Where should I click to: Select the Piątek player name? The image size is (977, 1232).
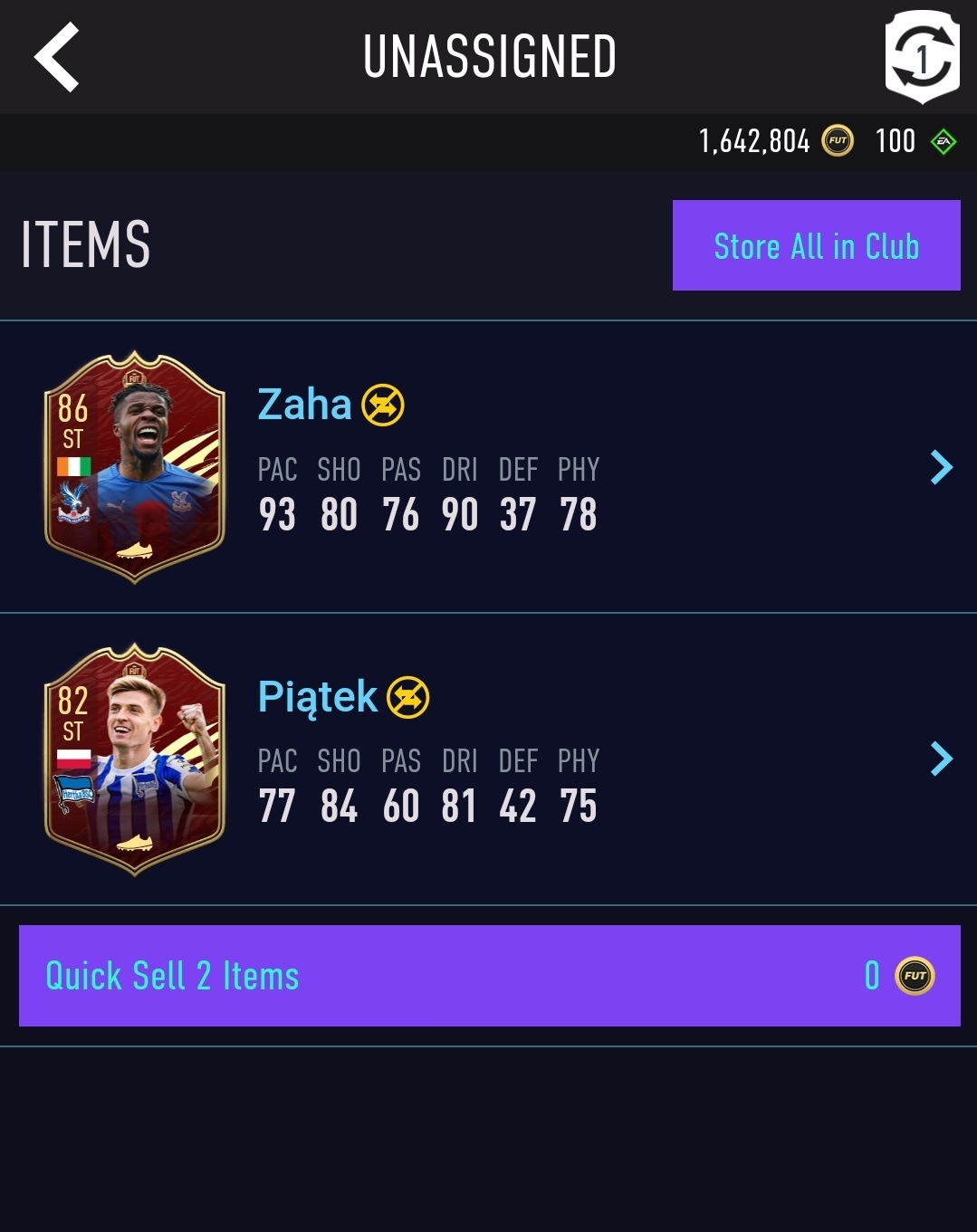click(x=317, y=698)
